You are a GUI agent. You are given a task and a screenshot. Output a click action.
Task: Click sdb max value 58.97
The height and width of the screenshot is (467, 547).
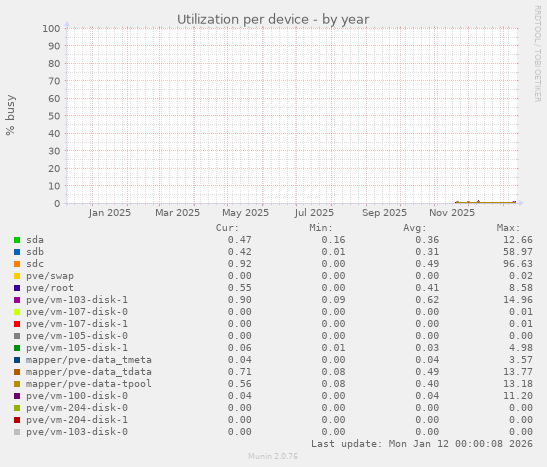tap(518, 252)
